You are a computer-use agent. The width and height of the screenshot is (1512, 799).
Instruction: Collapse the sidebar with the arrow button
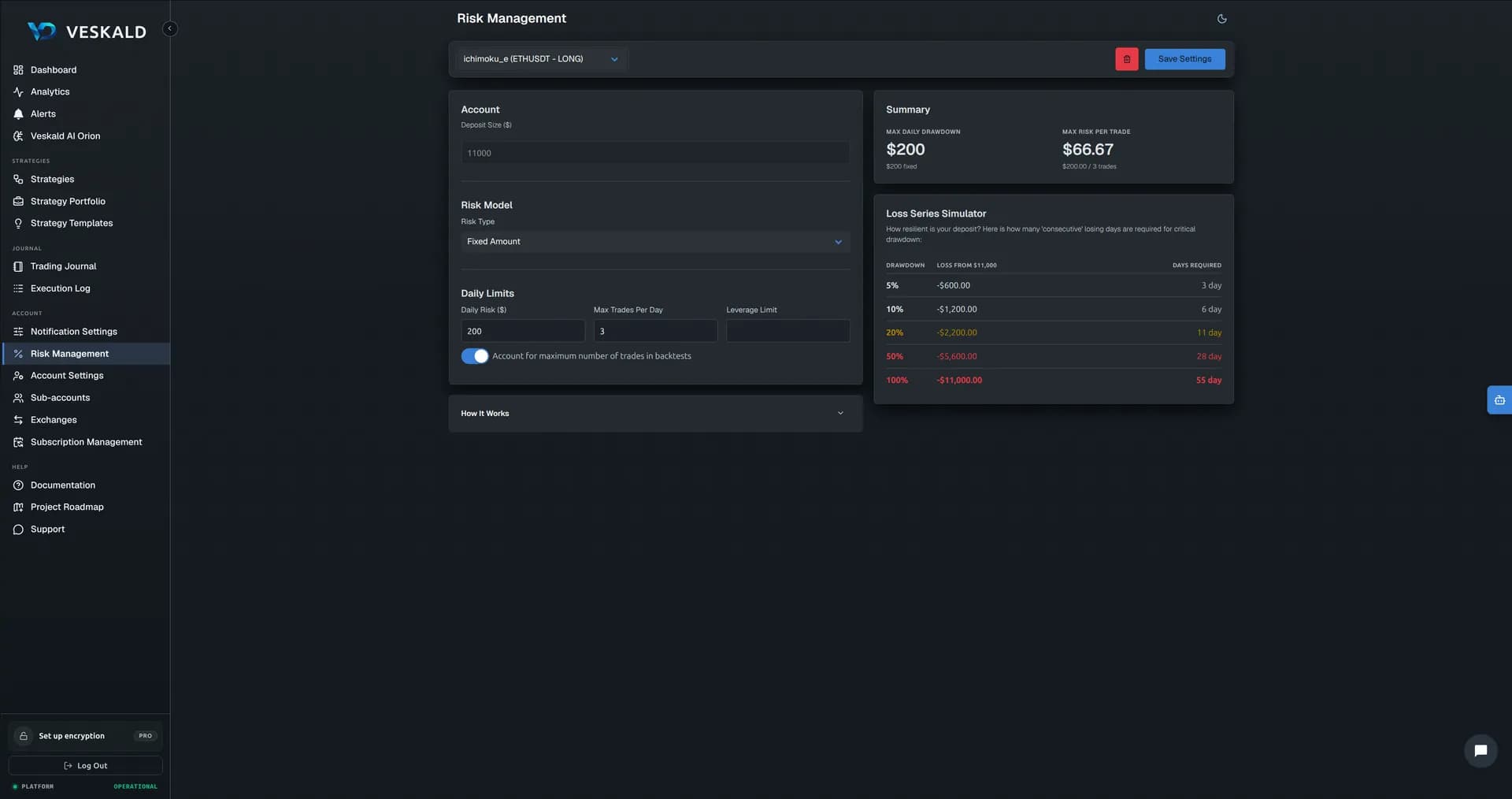169,28
